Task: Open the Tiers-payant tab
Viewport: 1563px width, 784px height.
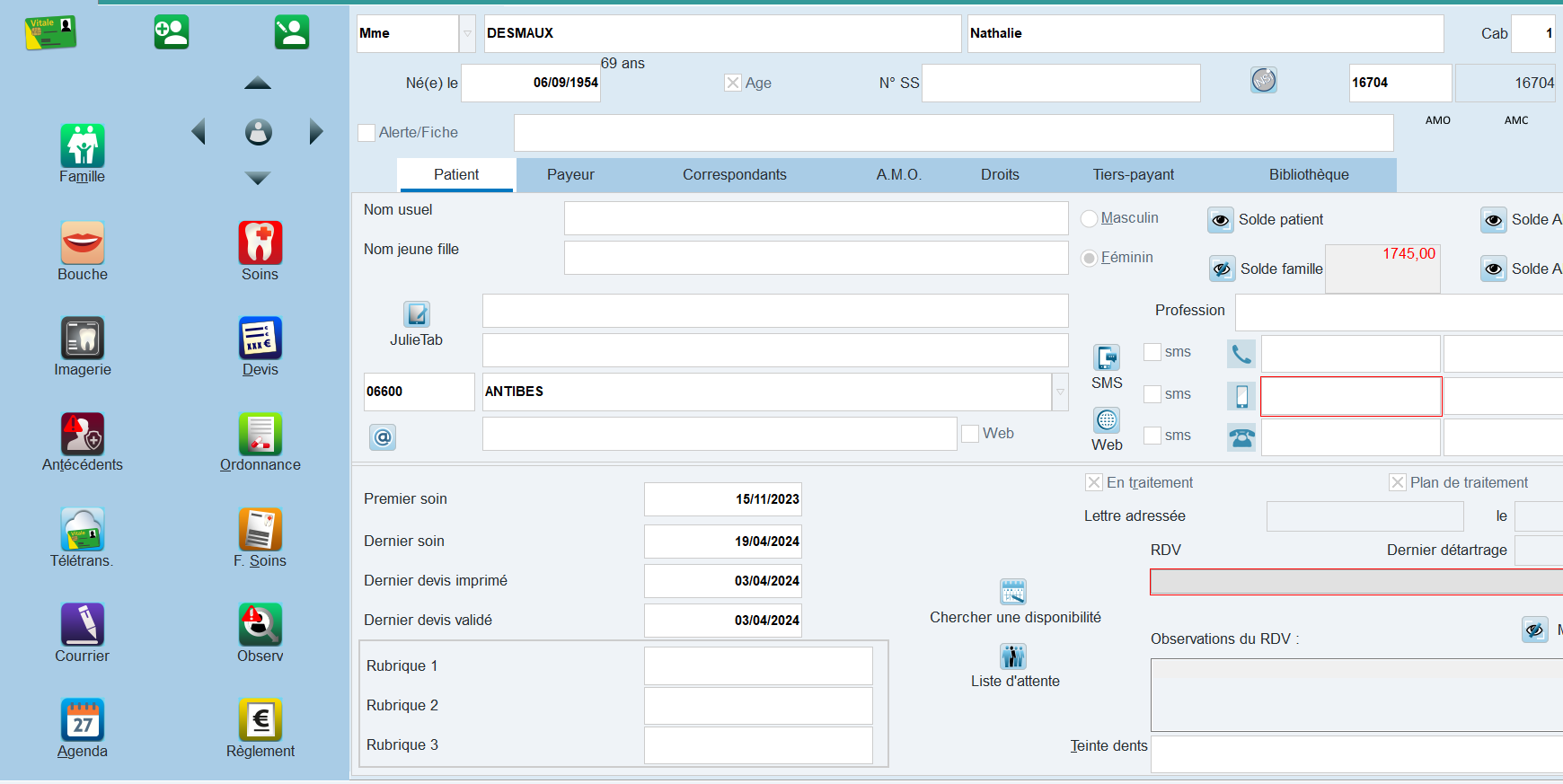Action: (x=1134, y=175)
